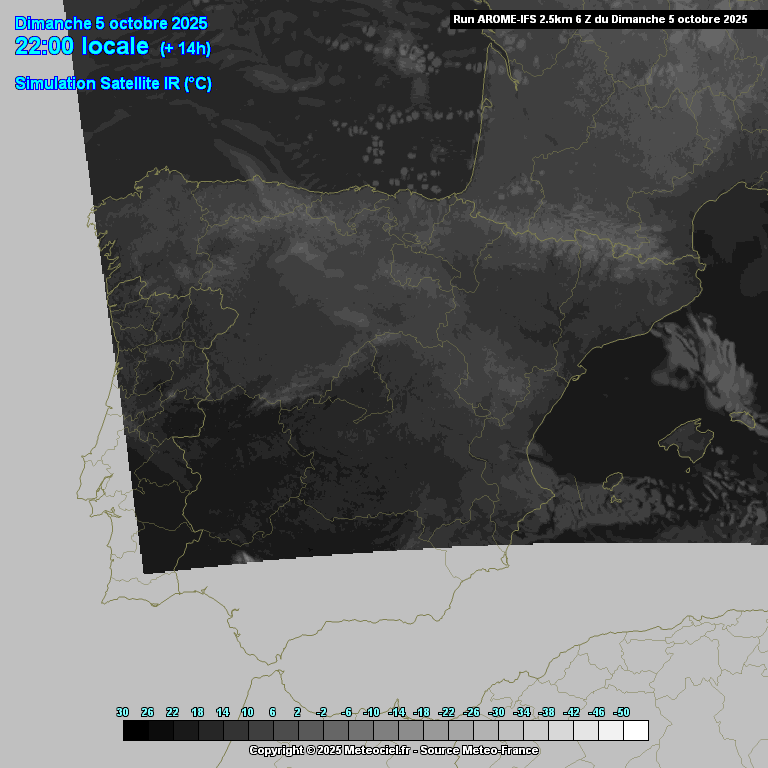Click the '22:00 locale' time label
Viewport: 768px width, 768px height.
tap(82, 47)
